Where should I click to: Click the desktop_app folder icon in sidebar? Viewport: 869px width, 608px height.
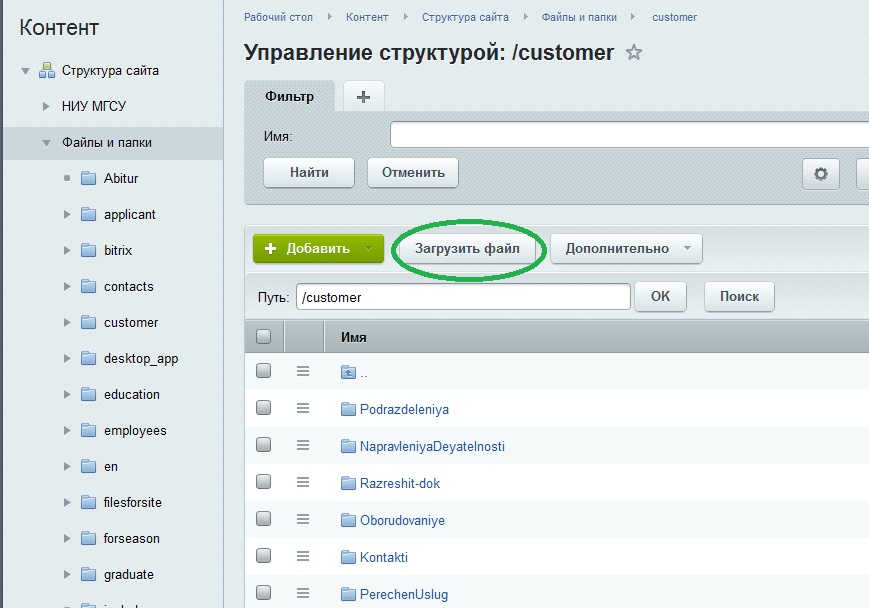[x=88, y=358]
